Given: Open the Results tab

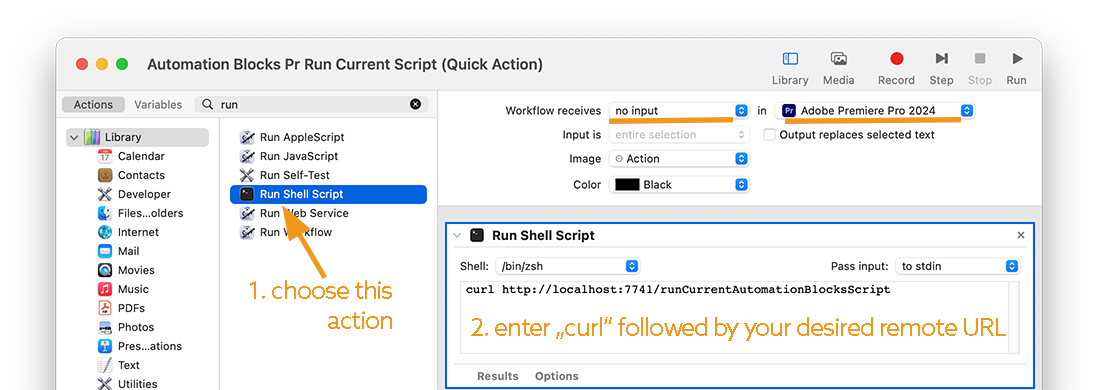Looking at the screenshot, I should [498, 376].
